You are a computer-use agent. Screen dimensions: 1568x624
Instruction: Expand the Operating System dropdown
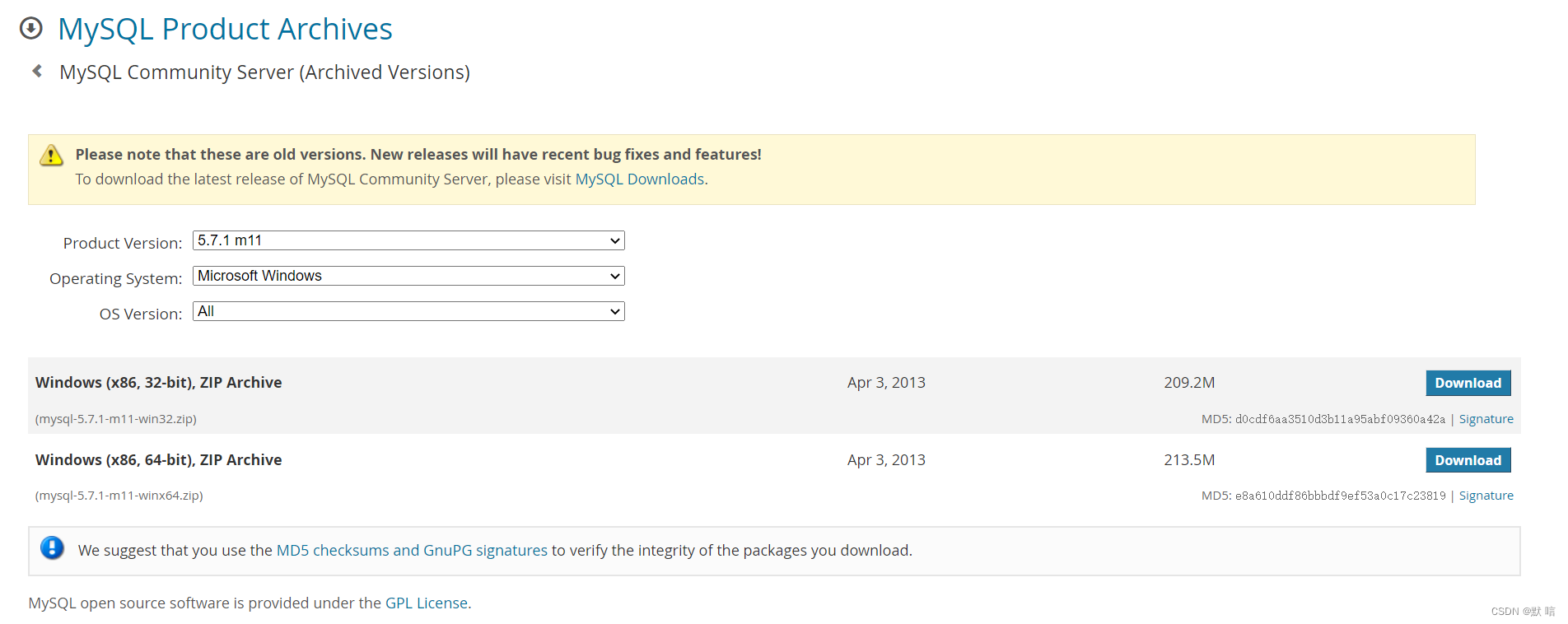pos(408,276)
